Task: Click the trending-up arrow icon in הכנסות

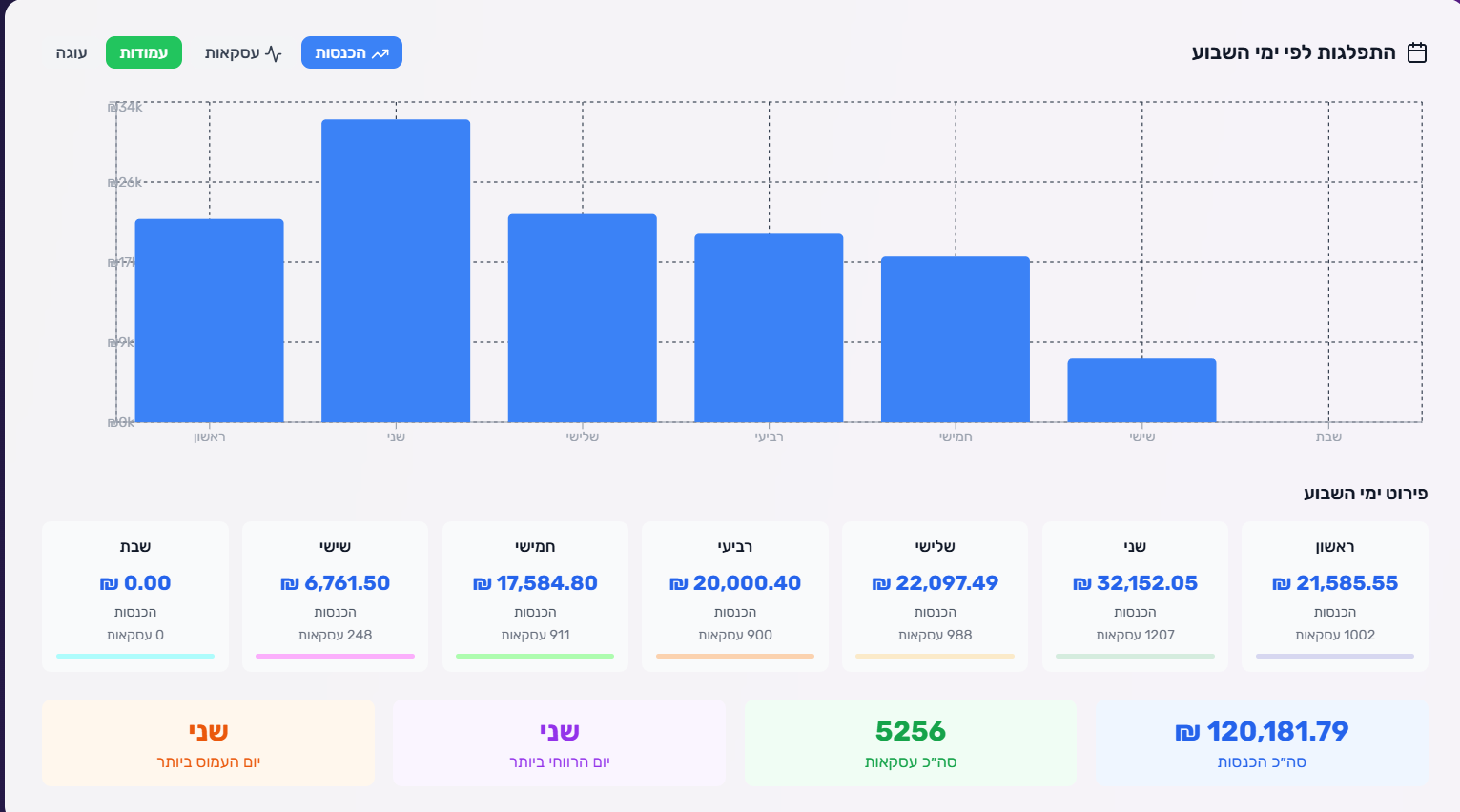Action: 380,53
